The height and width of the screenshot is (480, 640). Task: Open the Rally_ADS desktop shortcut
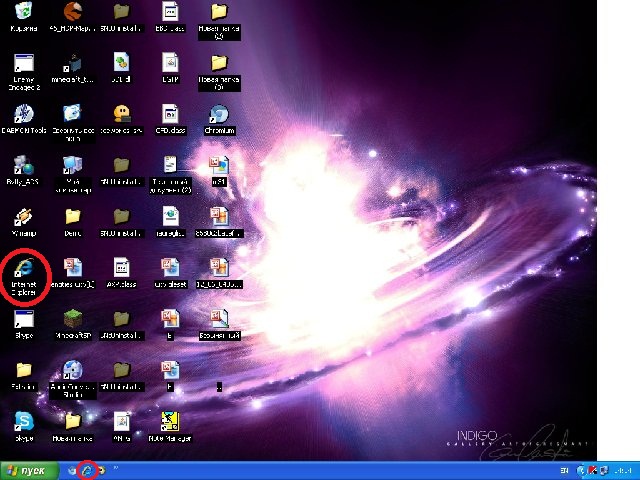coord(24,166)
